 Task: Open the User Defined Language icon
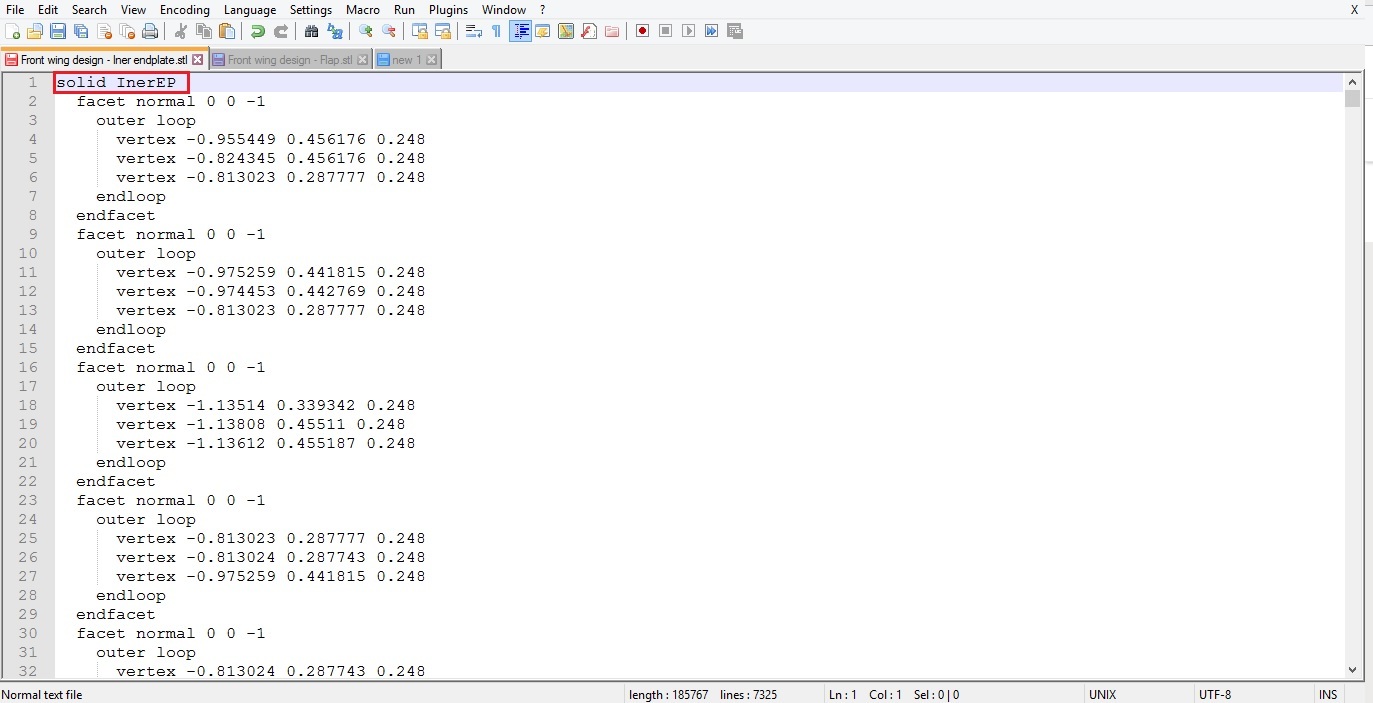[543, 31]
